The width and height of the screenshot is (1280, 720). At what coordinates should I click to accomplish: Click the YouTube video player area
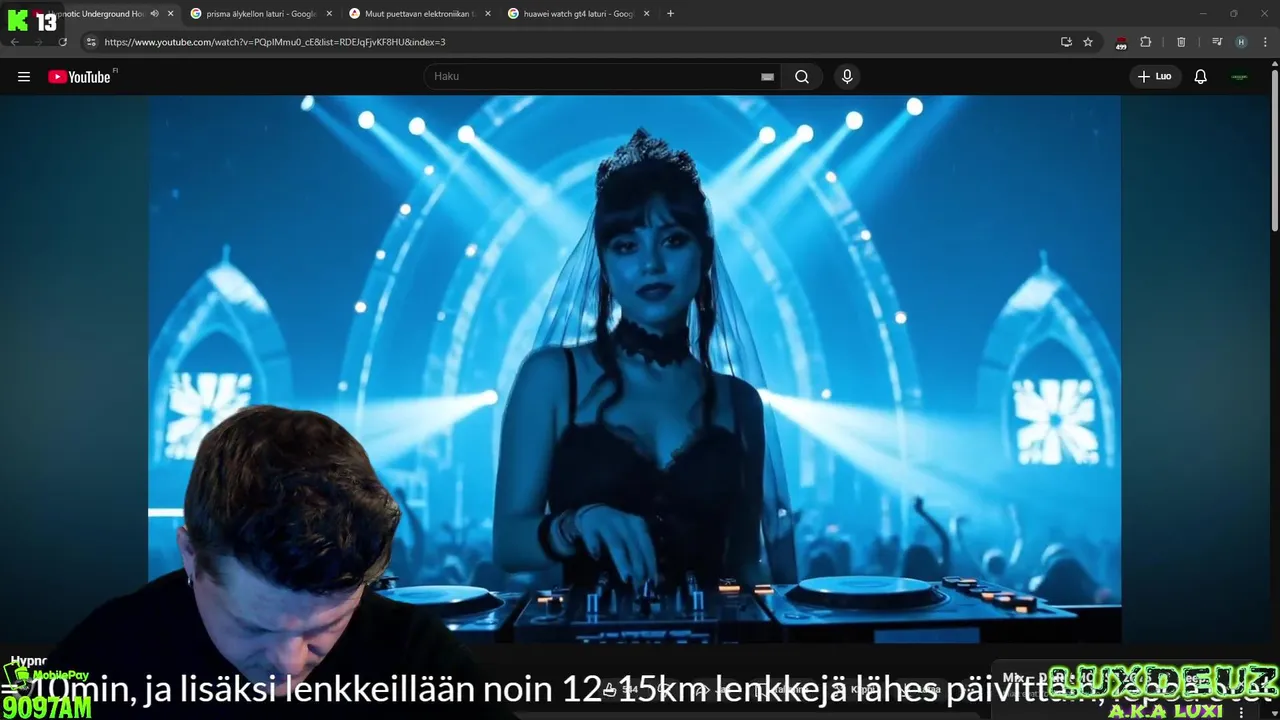coord(634,370)
